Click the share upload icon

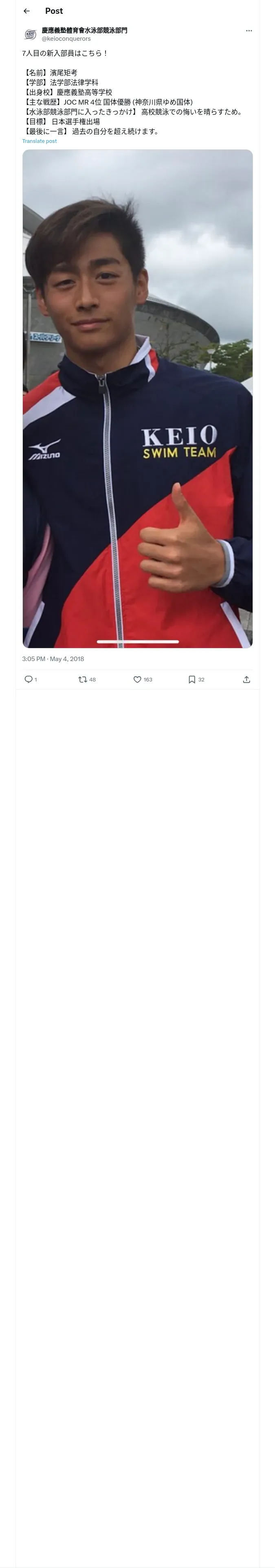246,679
